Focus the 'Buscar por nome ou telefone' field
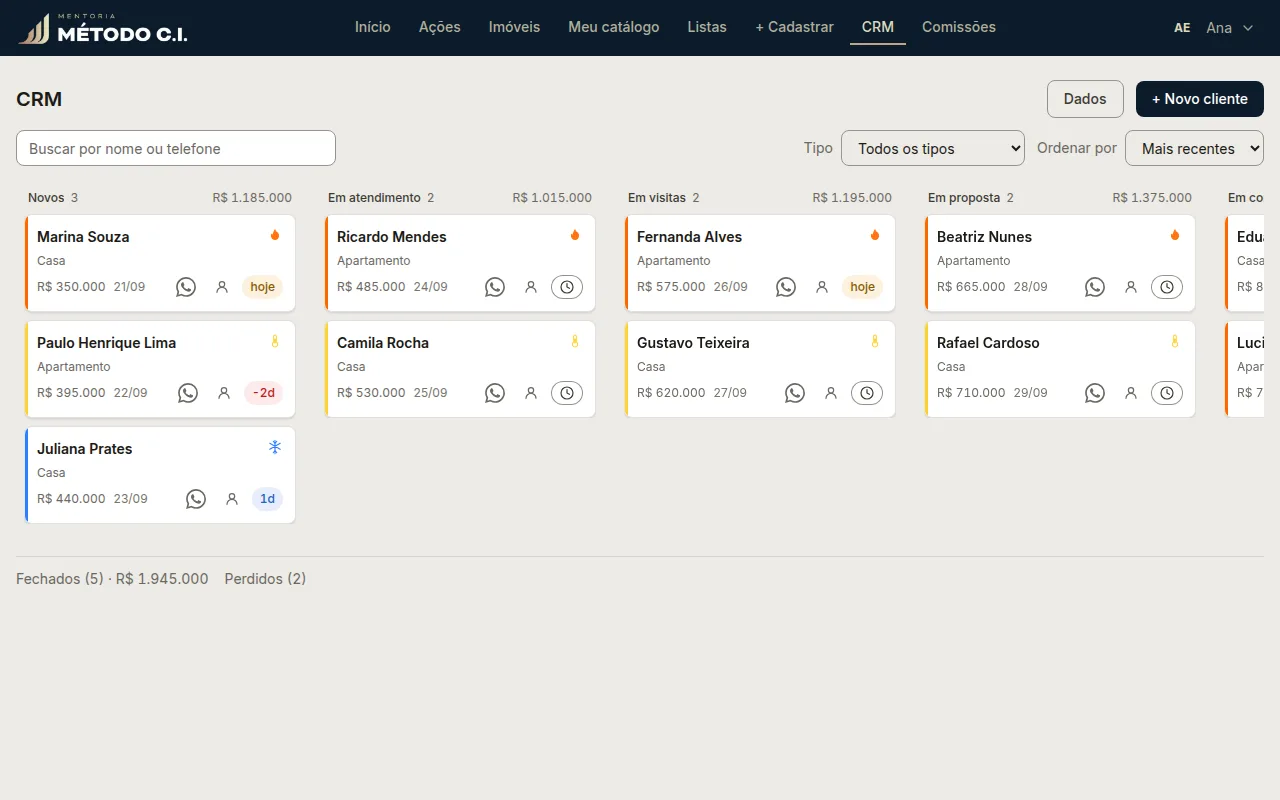 [176, 148]
